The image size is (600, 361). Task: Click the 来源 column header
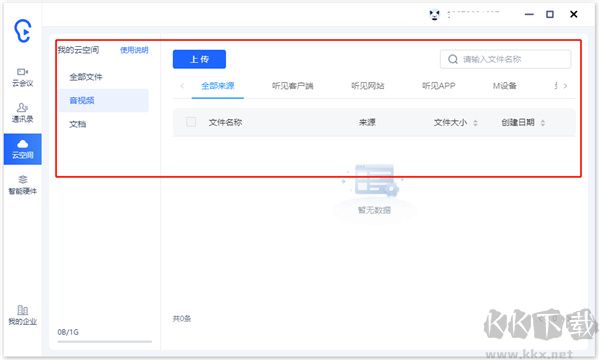pos(367,123)
